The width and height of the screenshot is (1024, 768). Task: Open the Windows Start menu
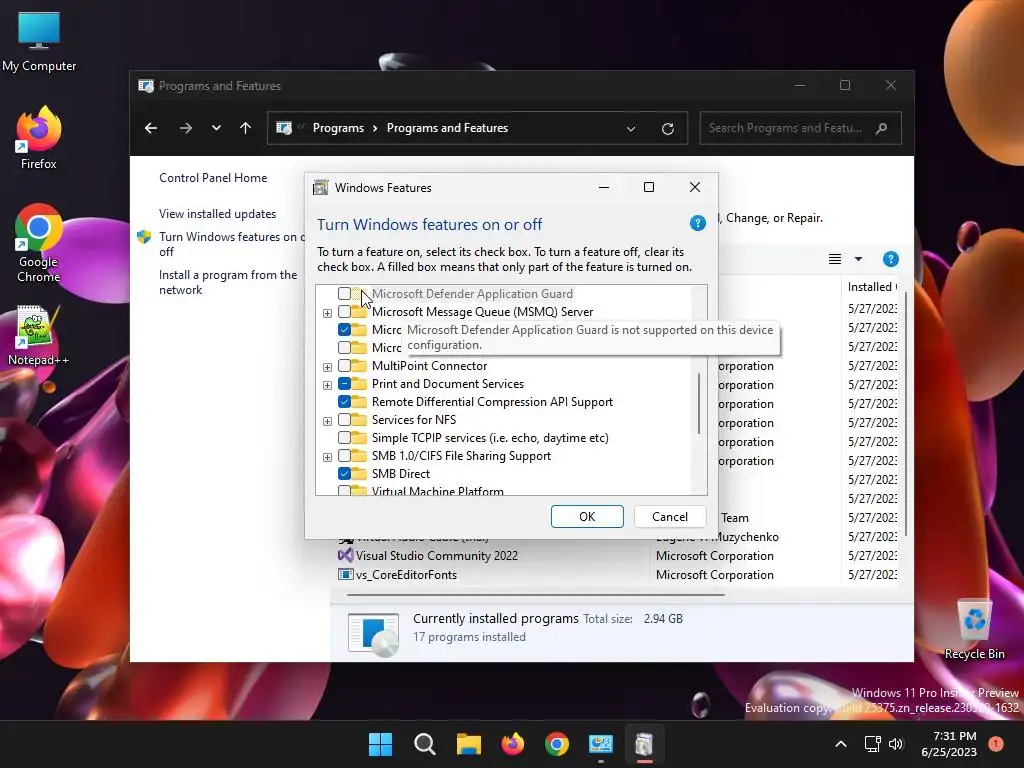point(380,744)
